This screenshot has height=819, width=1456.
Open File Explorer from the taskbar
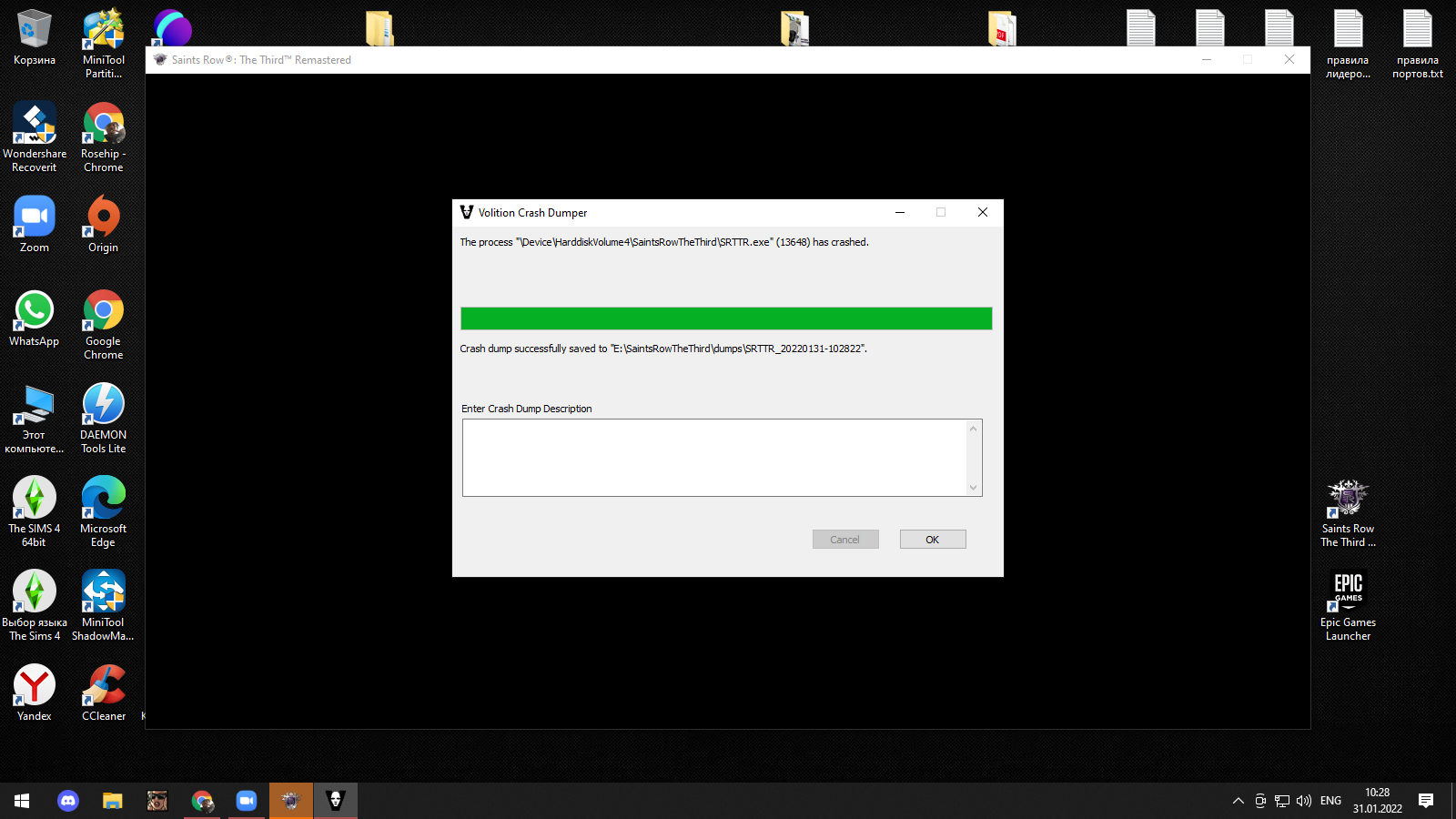112,801
